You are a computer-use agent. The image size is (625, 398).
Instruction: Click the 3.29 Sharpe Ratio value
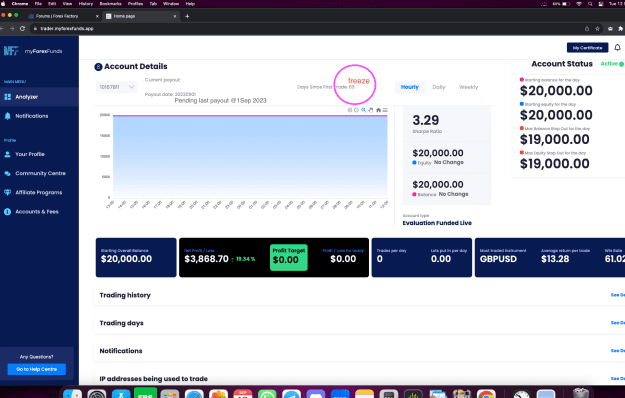pyautogui.click(x=426, y=120)
